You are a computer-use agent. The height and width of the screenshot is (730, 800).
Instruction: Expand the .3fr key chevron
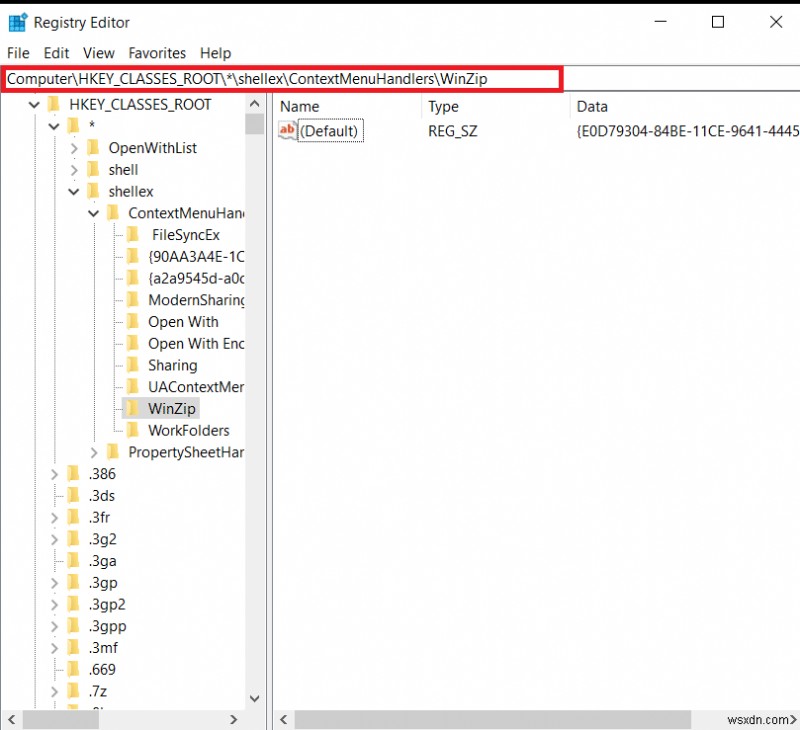pyautogui.click(x=54, y=518)
